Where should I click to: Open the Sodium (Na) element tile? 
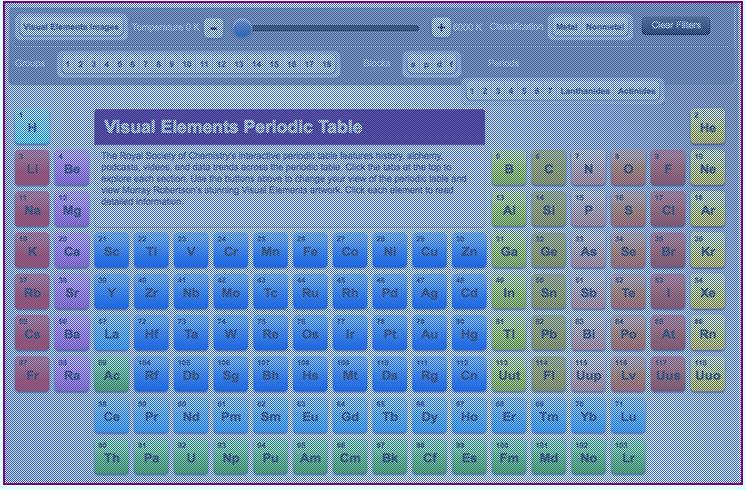click(x=32, y=210)
